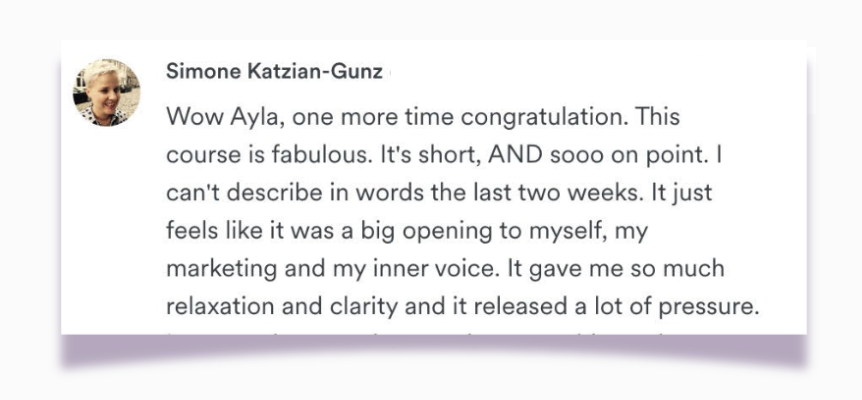The image size is (862, 400).
Task: Click the commenter's profile avatar photo
Action: click(x=105, y=92)
